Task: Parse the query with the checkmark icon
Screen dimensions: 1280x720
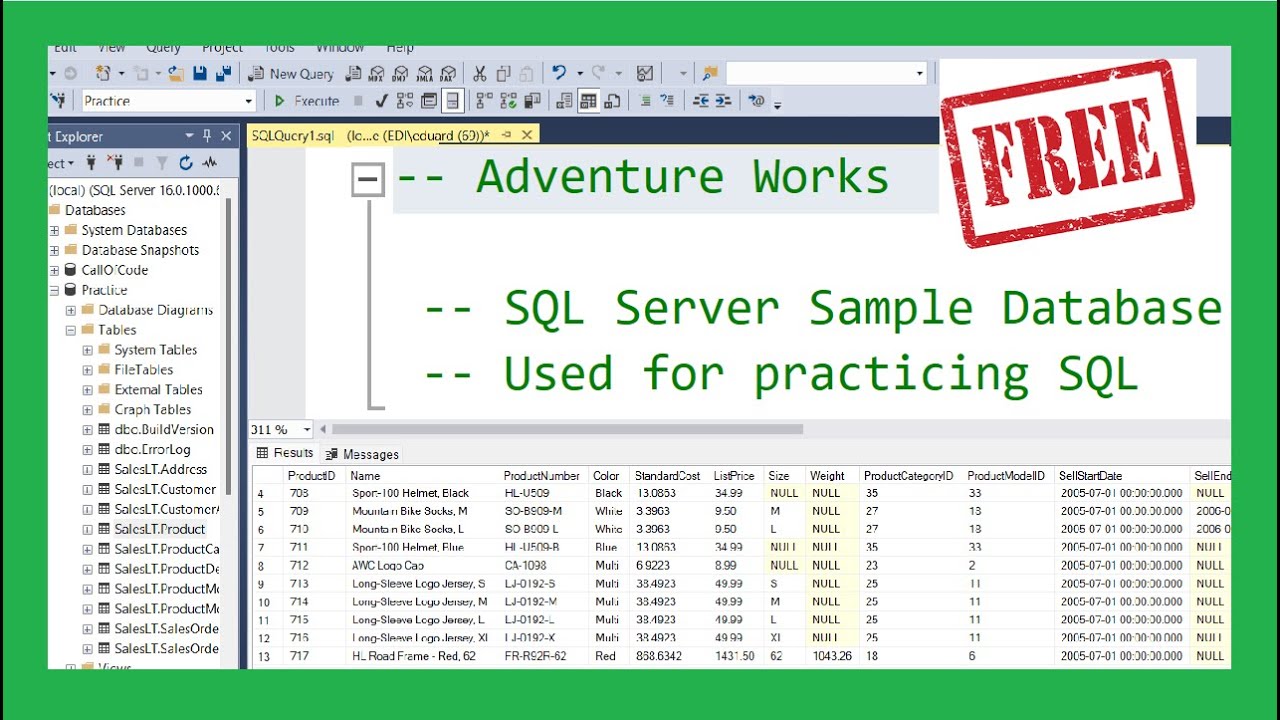Action: pyautogui.click(x=381, y=101)
